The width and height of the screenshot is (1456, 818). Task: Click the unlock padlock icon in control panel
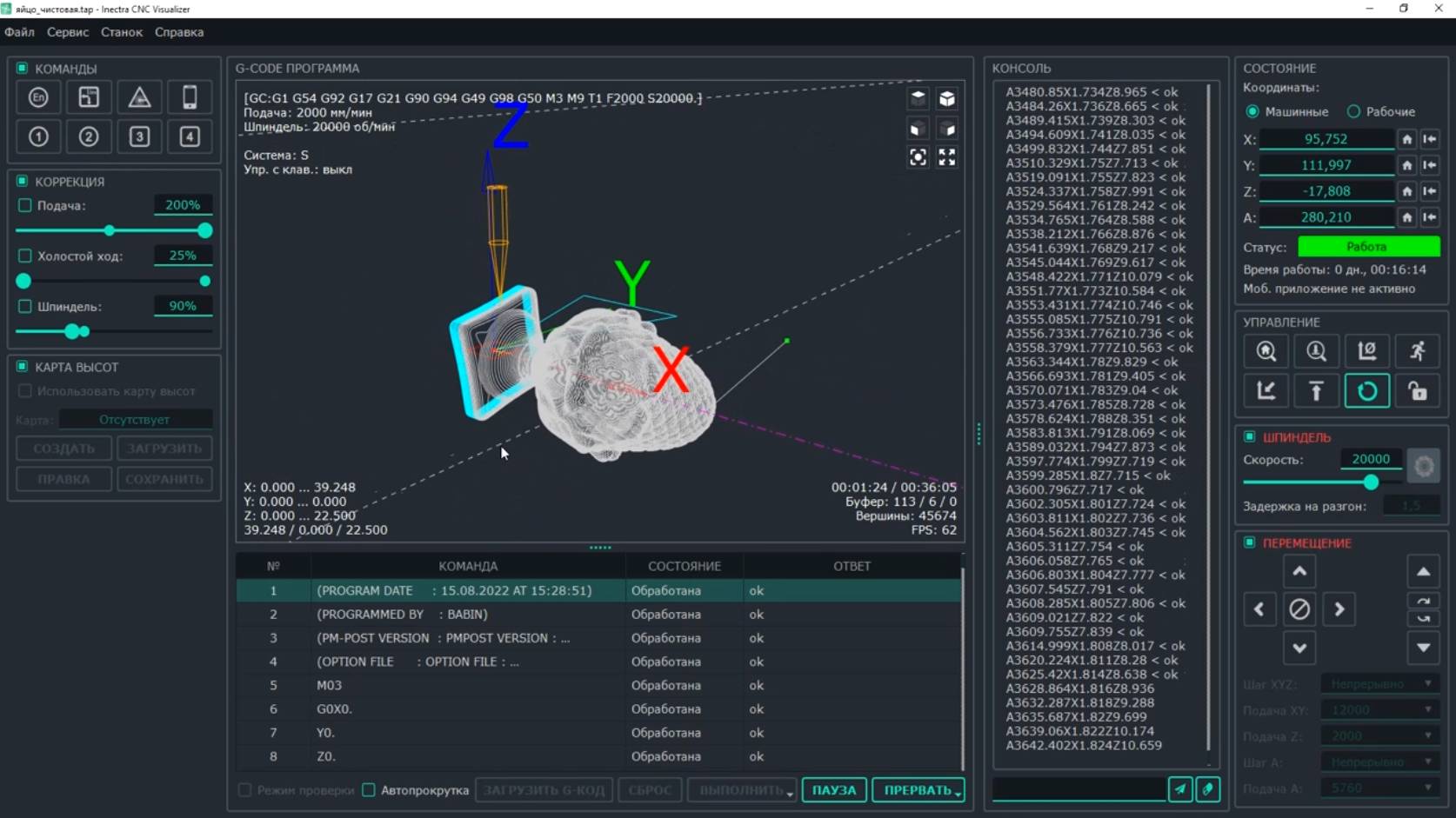pos(1418,390)
